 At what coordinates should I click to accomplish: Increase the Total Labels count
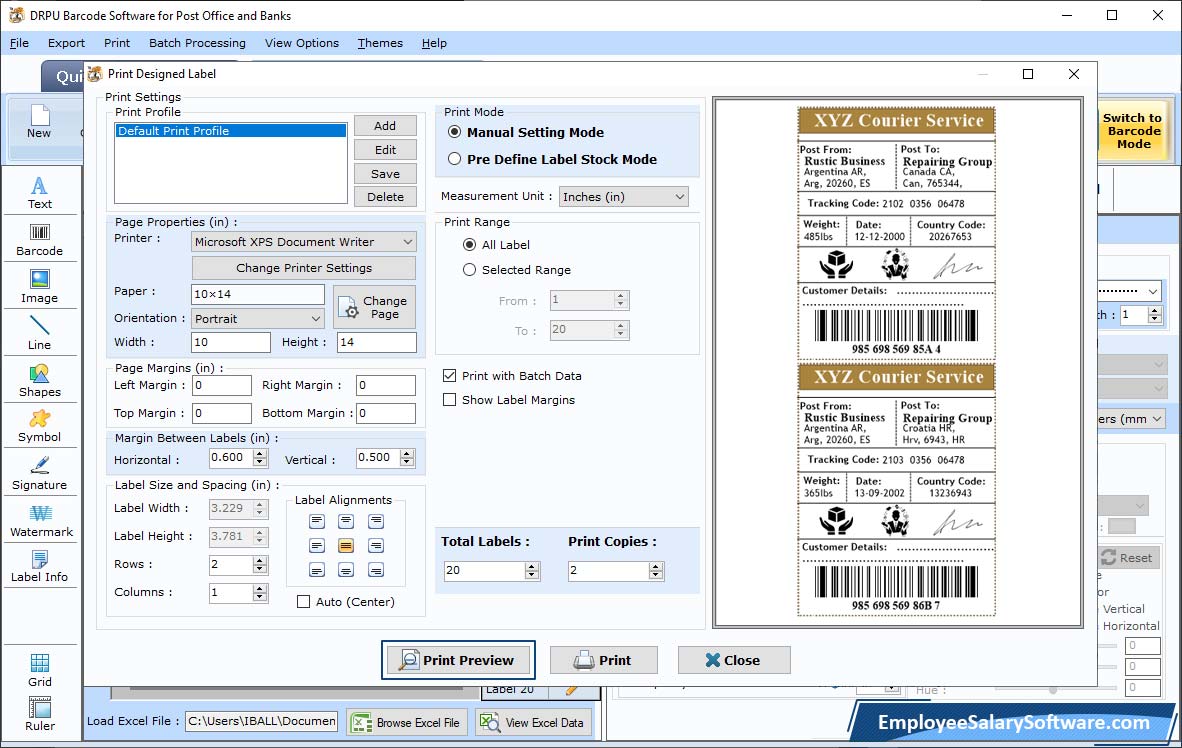(532, 566)
